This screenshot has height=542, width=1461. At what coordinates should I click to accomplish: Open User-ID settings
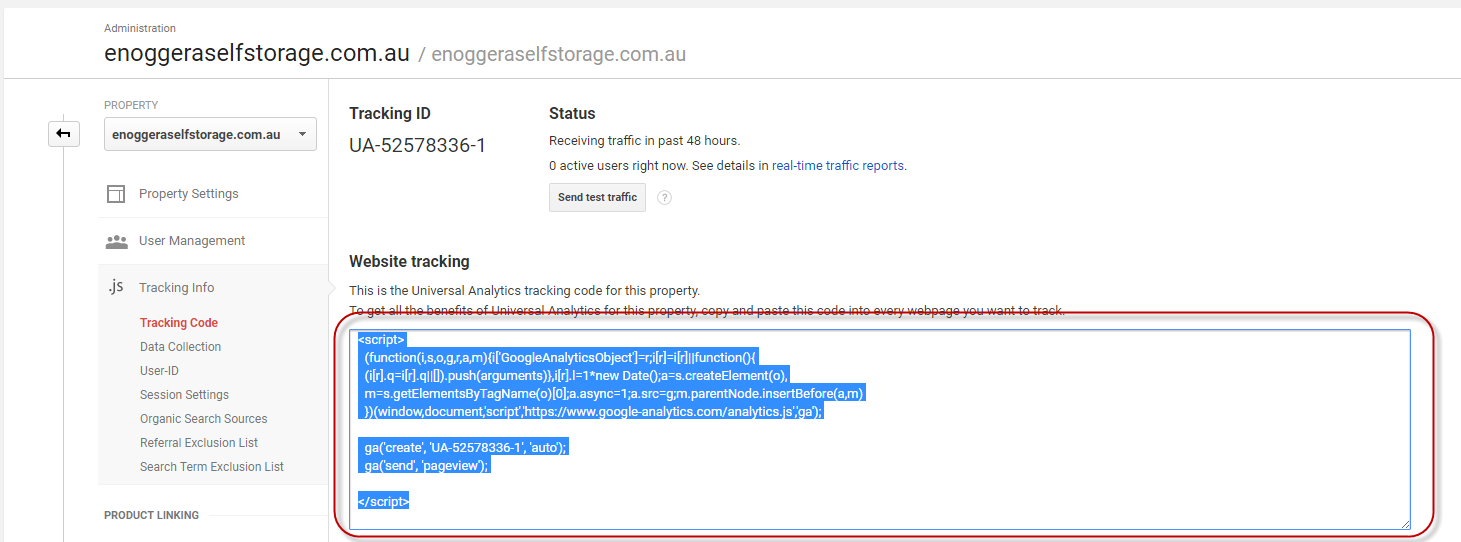[x=159, y=371]
